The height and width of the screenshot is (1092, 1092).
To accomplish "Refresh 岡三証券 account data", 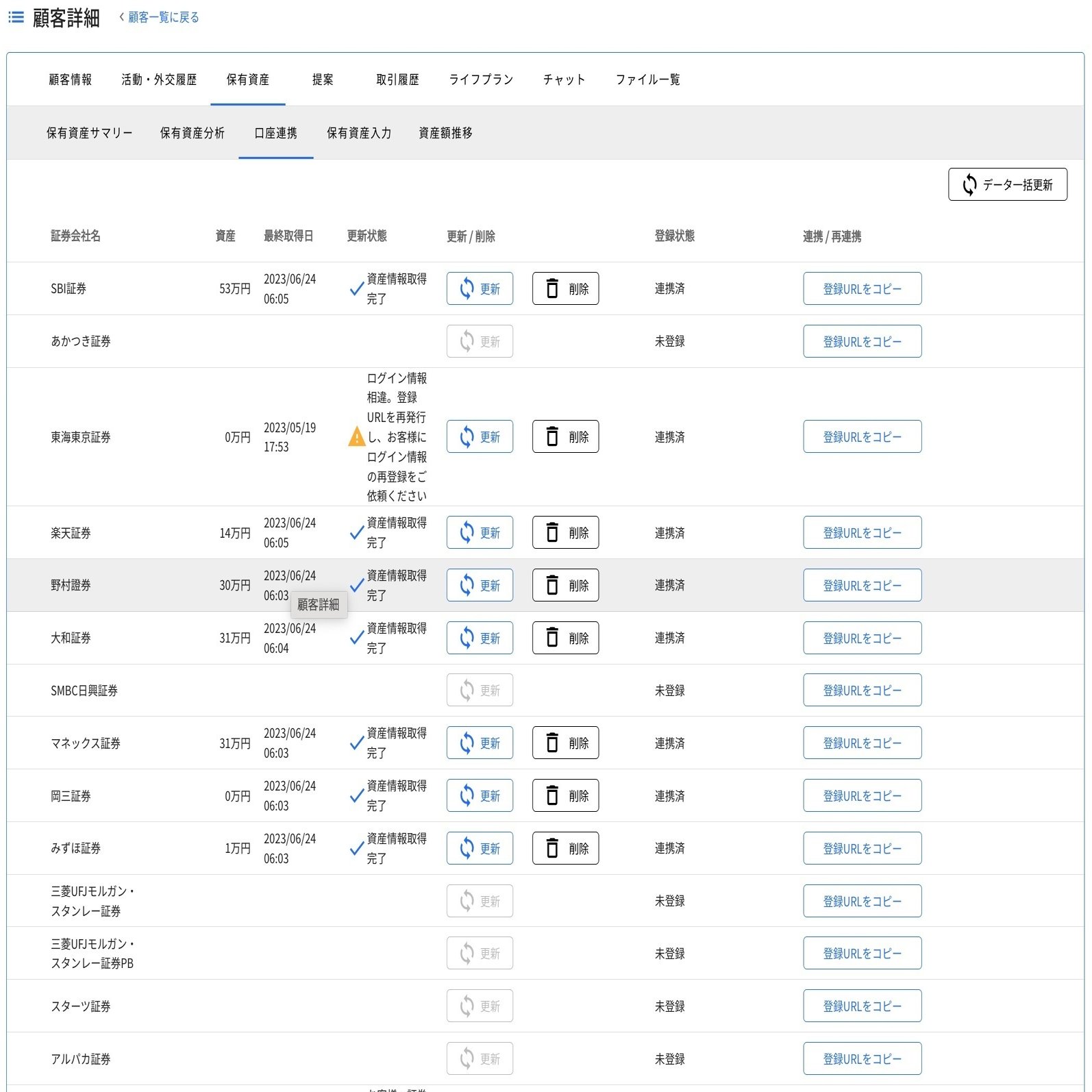I will [x=480, y=795].
